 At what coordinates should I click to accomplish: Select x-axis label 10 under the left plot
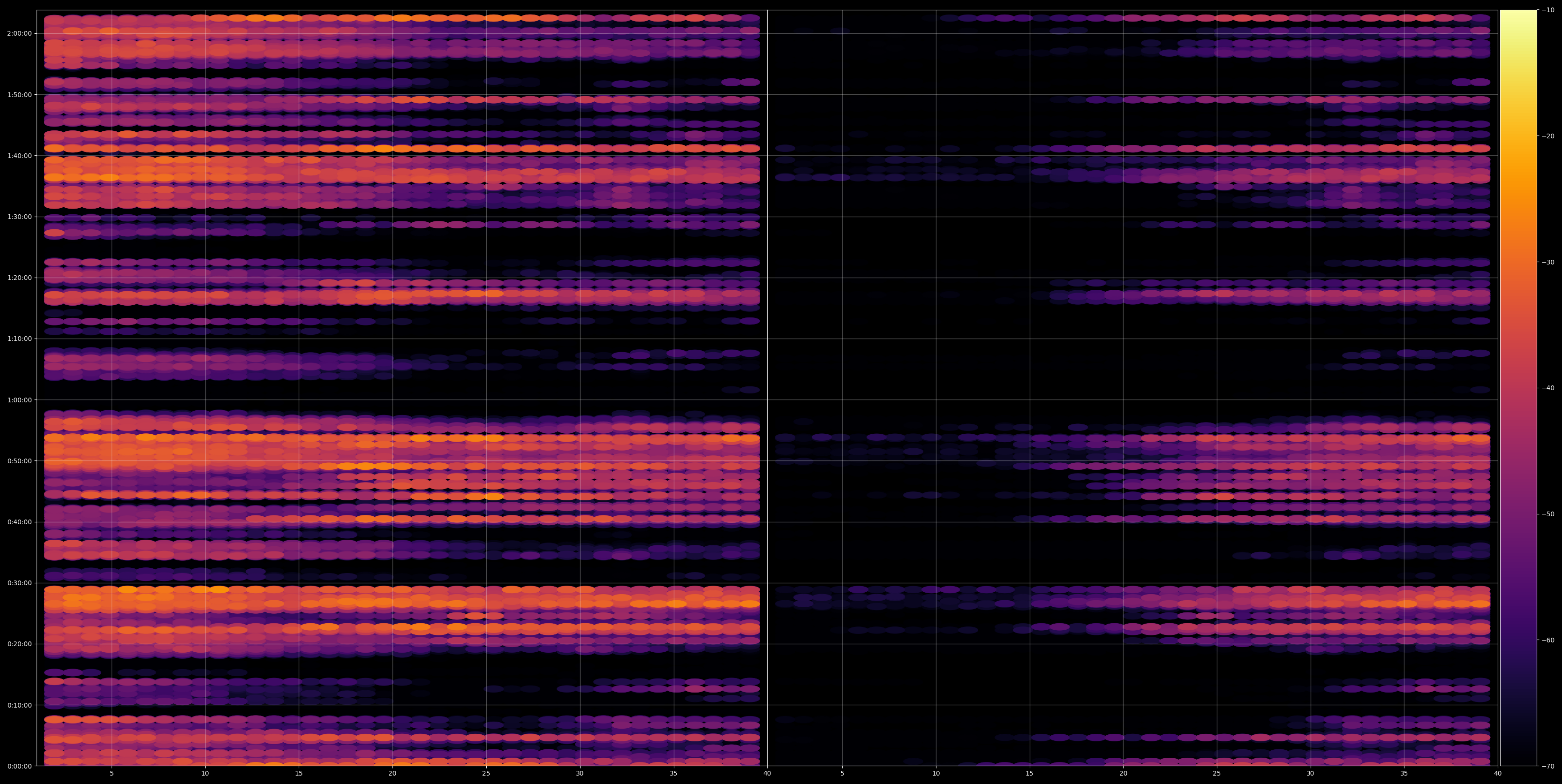click(205, 774)
